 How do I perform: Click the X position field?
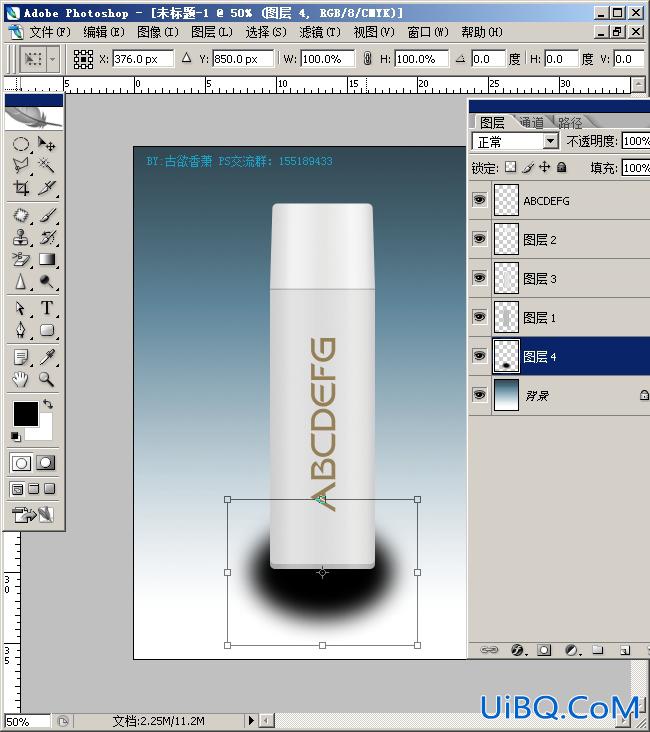pyautogui.click(x=143, y=59)
